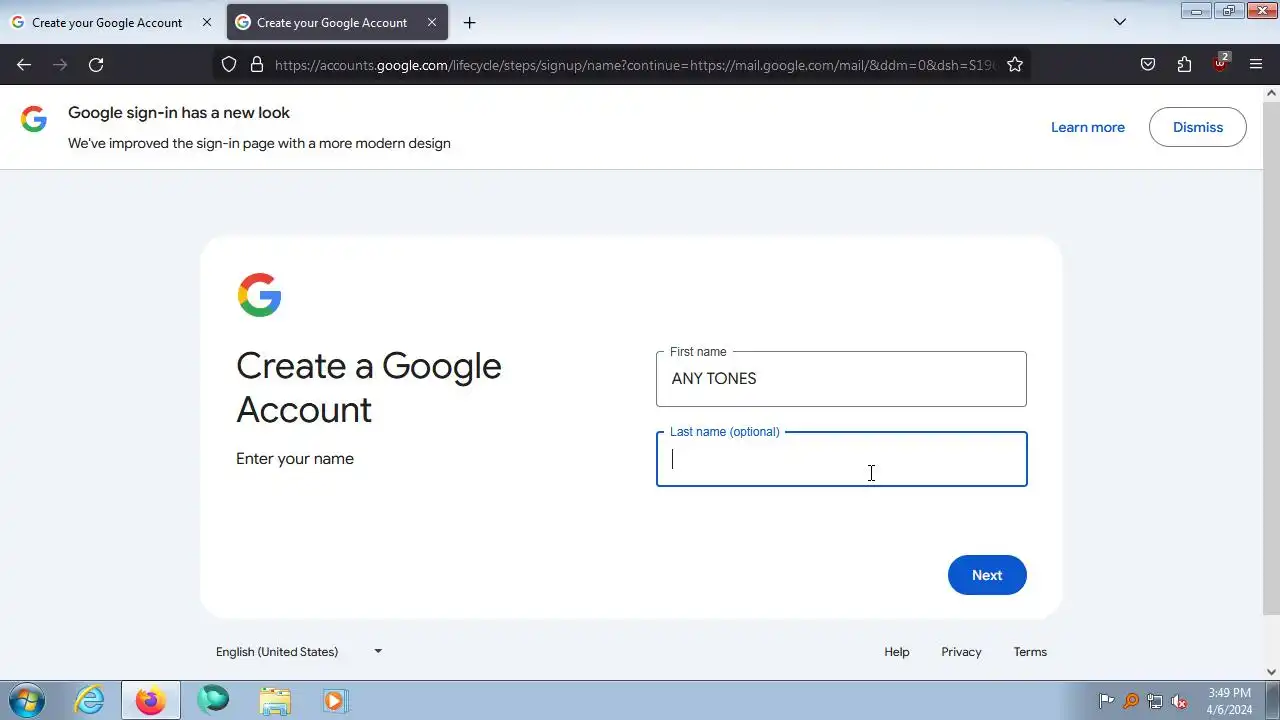Image resolution: width=1280 pixels, height=720 pixels.
Task: Launch Internet Explorer from the taskbar
Action: (x=90, y=700)
